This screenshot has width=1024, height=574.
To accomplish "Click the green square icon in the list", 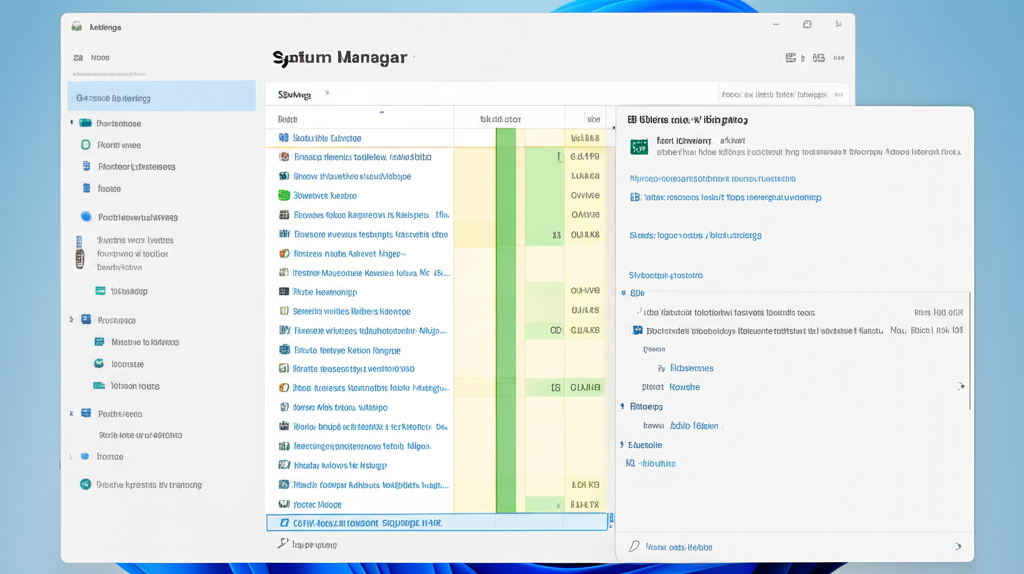I will point(284,196).
